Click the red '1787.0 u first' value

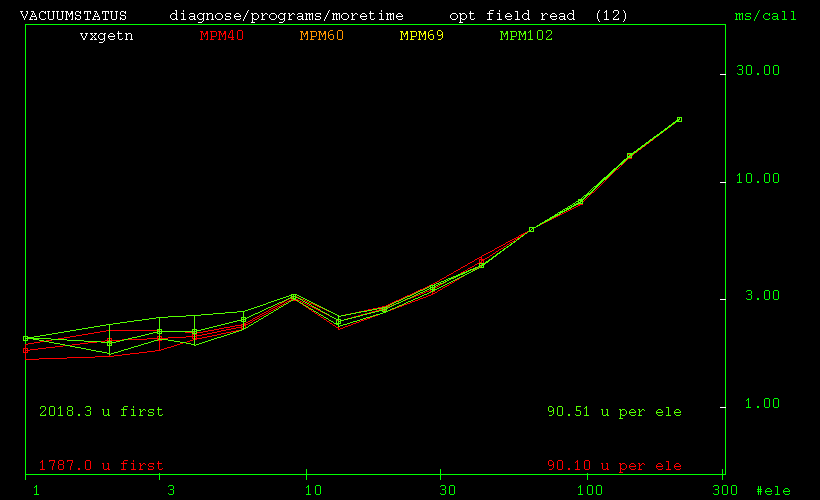[x=101, y=465]
